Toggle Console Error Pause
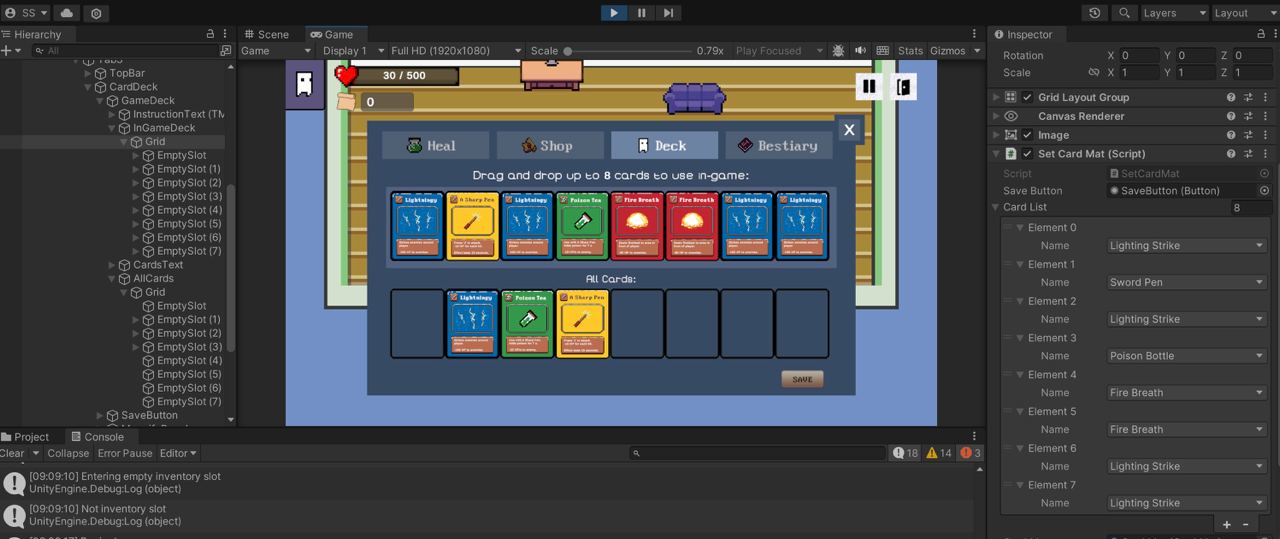 [125, 453]
